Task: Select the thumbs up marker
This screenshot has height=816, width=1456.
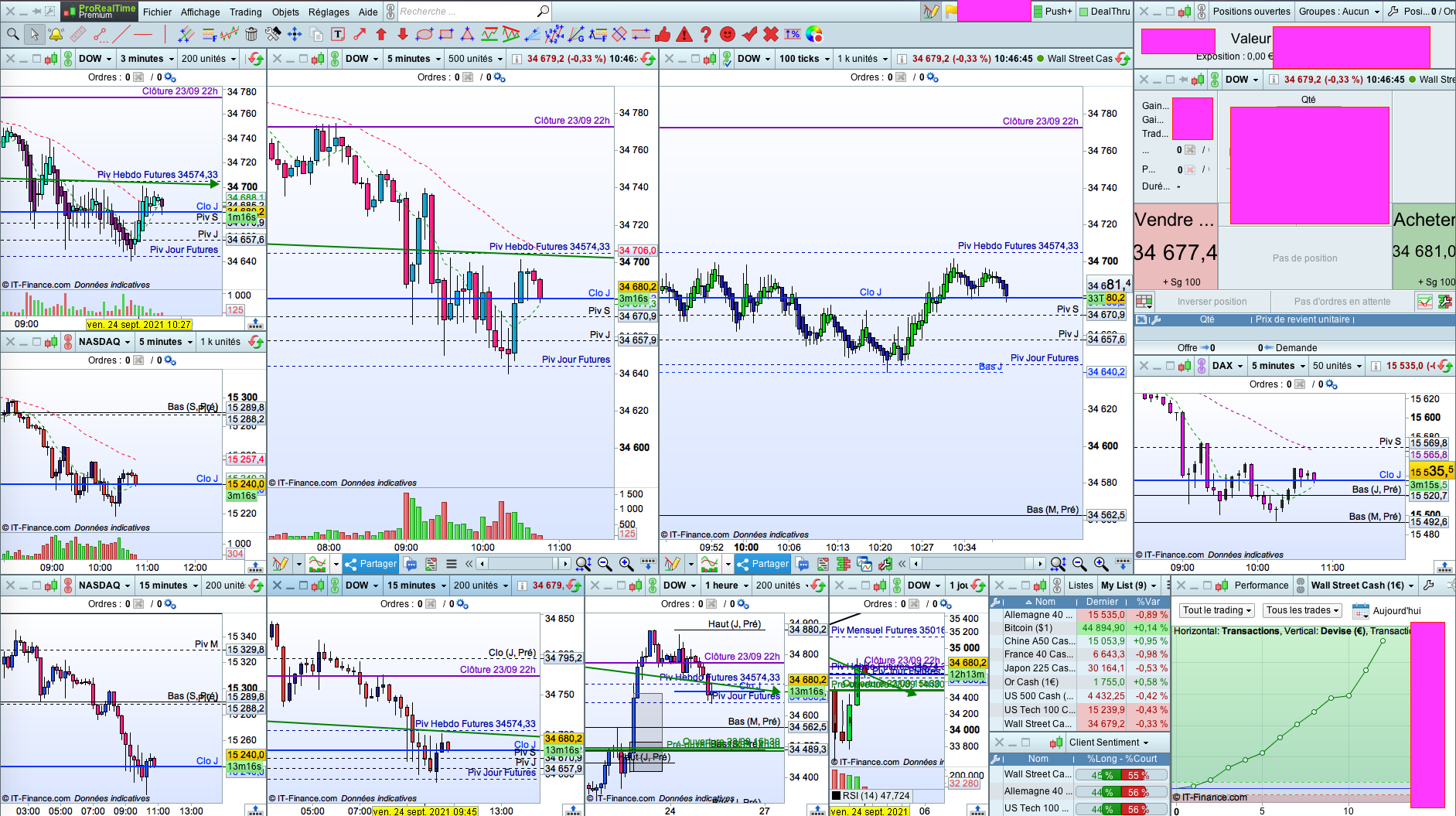Action: pos(663,34)
